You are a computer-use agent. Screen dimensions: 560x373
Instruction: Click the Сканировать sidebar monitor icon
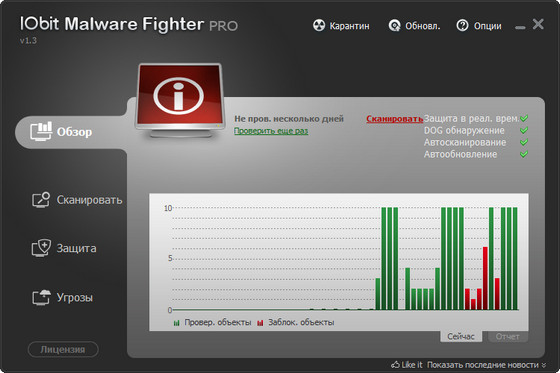click(x=41, y=199)
